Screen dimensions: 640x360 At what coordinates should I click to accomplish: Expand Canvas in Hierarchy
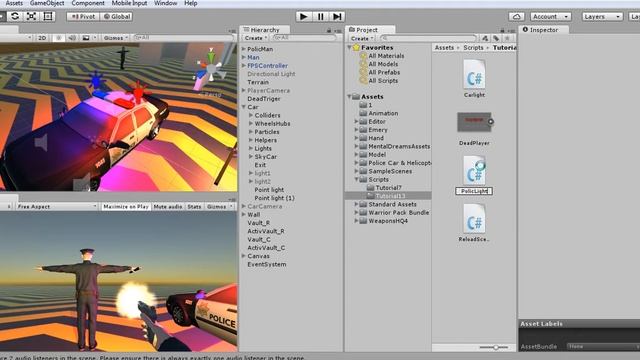(244, 256)
